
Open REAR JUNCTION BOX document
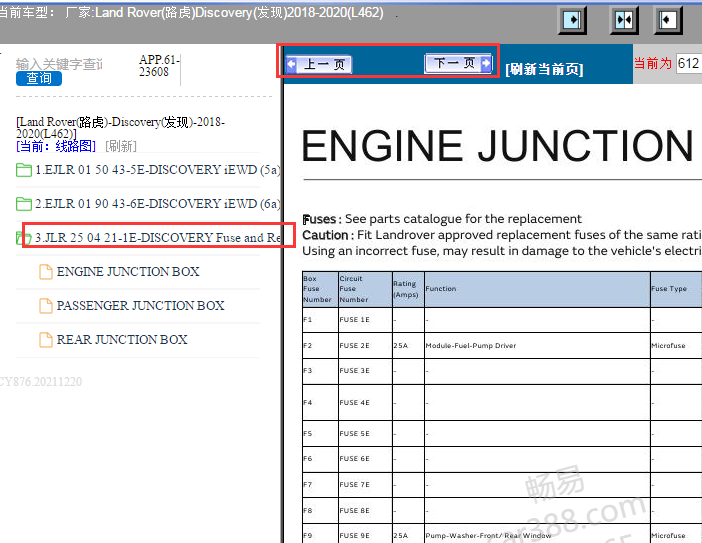point(122,340)
